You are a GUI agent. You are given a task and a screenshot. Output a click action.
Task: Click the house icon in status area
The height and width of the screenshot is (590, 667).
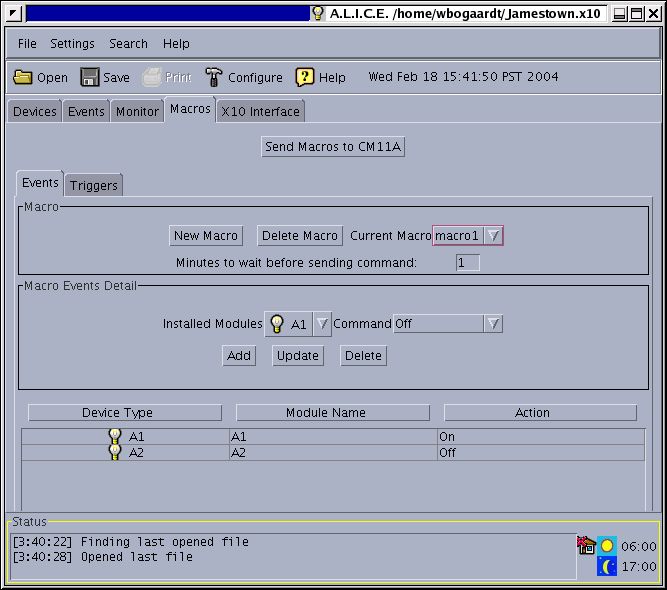pyautogui.click(x=586, y=545)
